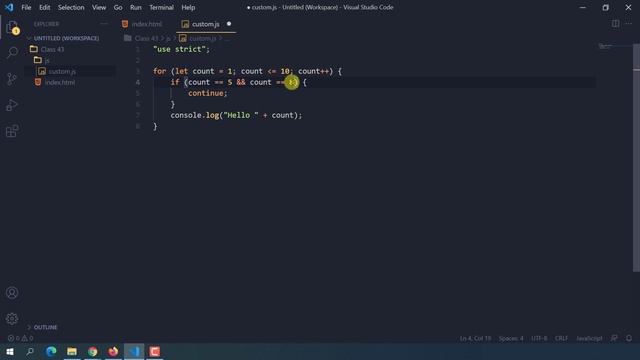
Task: Click the VS Code logo icon
Action: (x=9, y=7)
